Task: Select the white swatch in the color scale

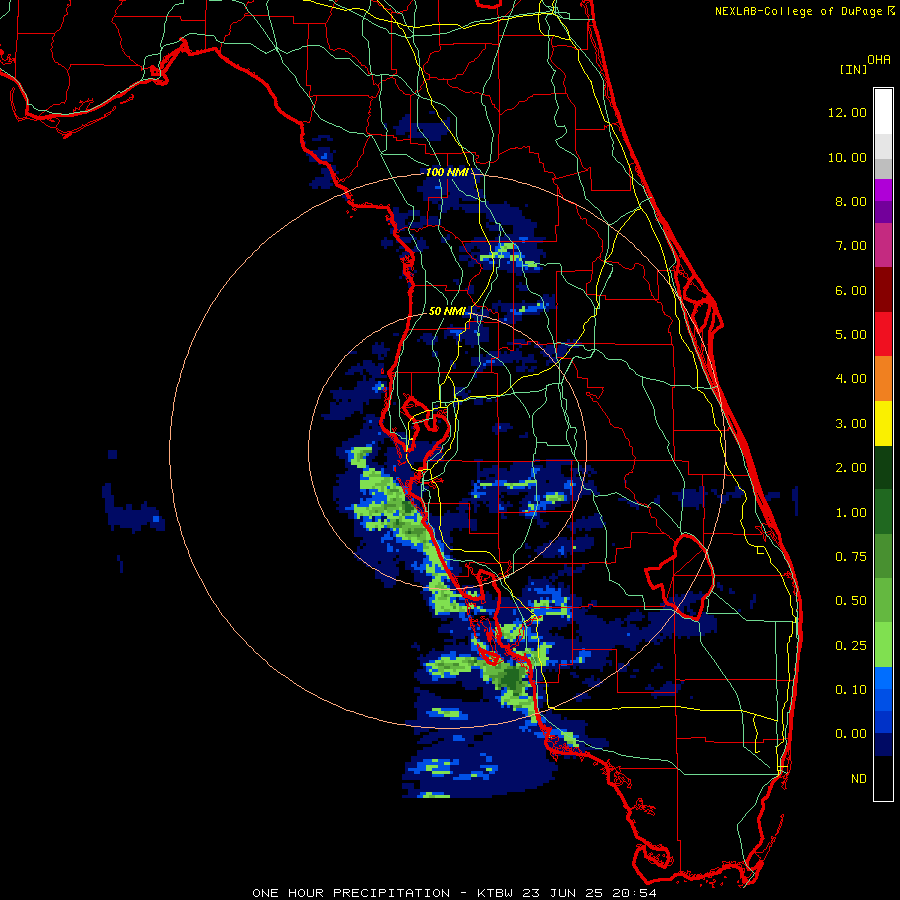Action: point(883,111)
